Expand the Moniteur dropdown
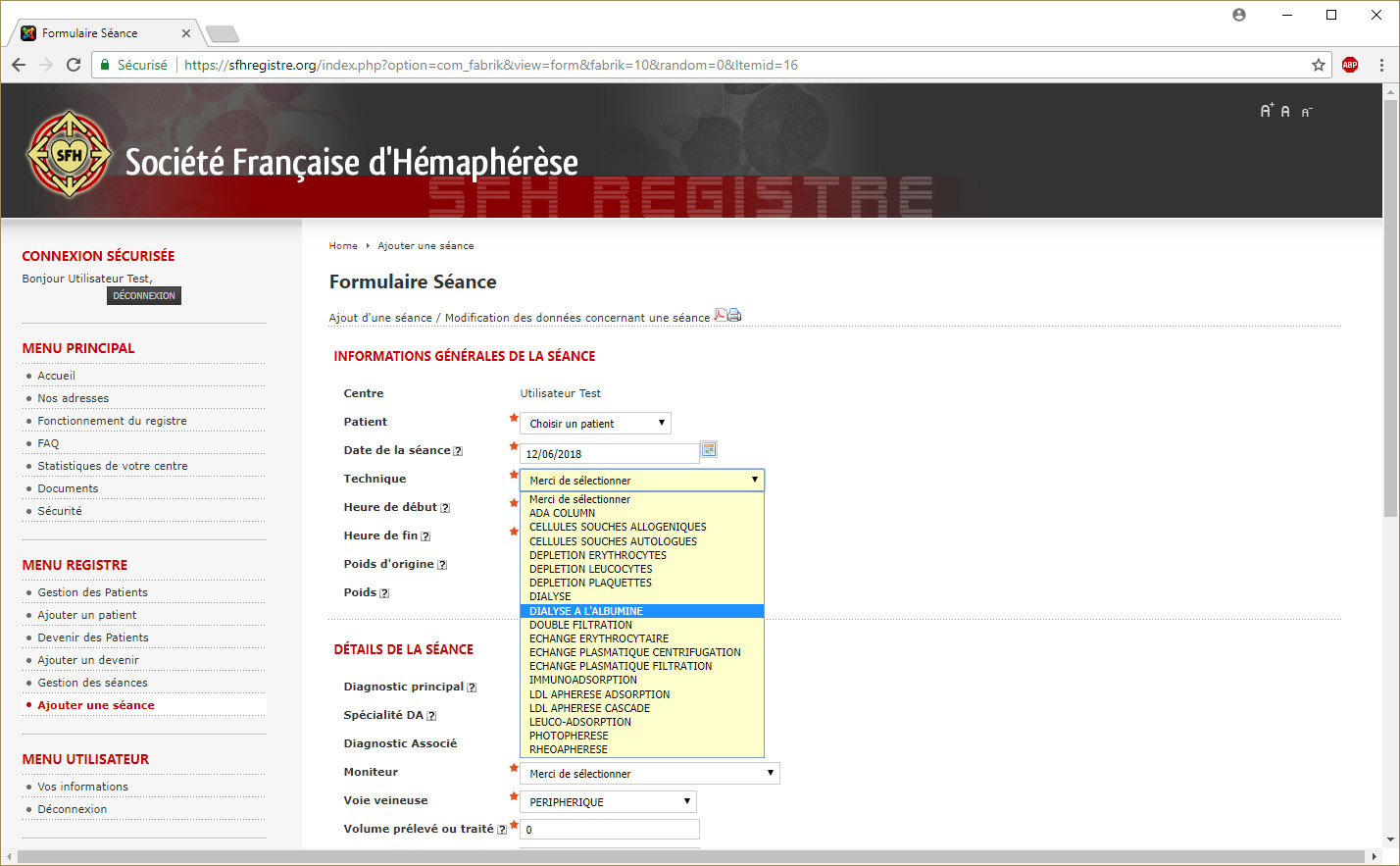Screen dimensions: 1400x866 tap(649, 774)
